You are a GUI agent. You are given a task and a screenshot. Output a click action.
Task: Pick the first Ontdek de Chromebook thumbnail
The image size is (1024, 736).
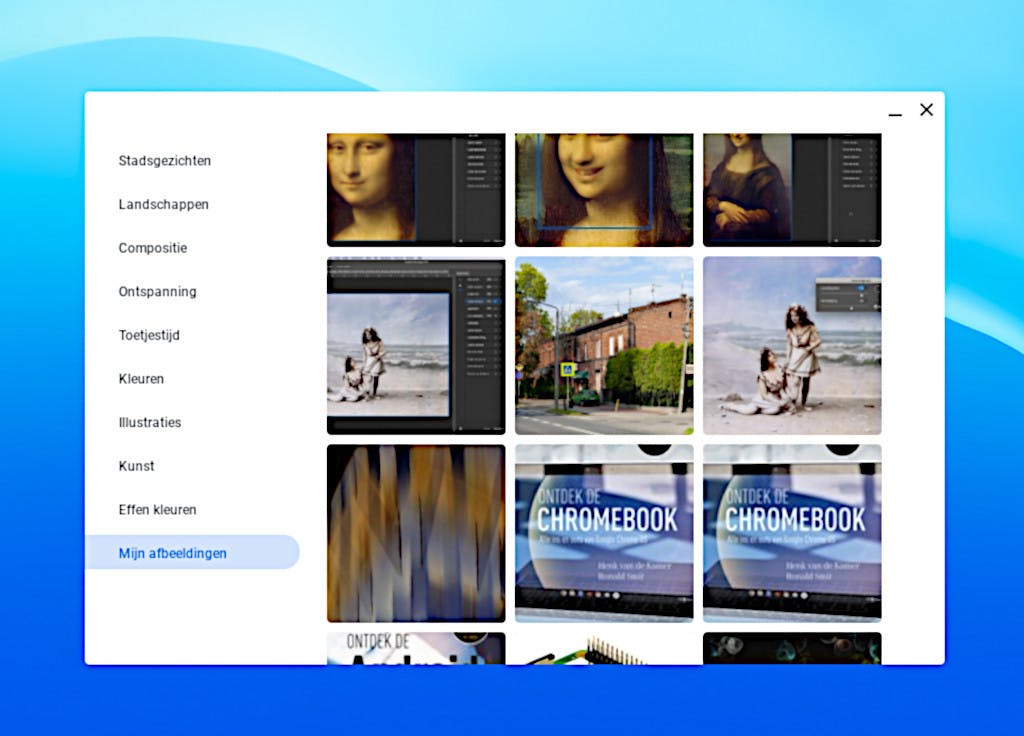604,534
